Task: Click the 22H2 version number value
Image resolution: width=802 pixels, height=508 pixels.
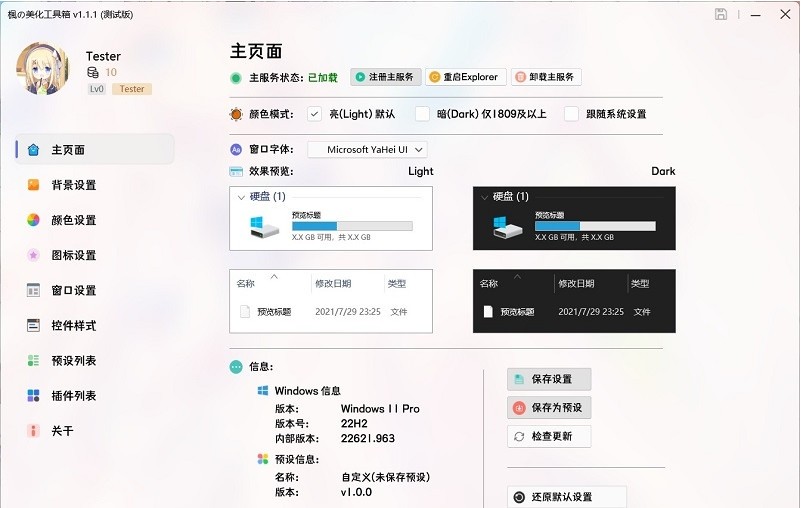Action: pos(354,424)
